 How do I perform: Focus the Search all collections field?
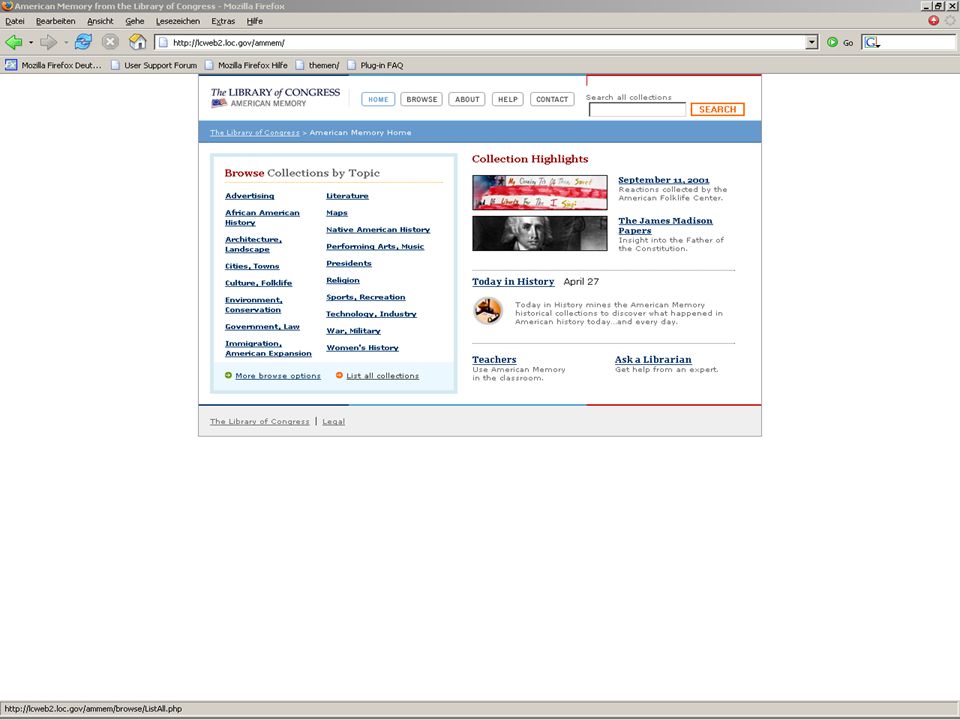click(x=637, y=110)
